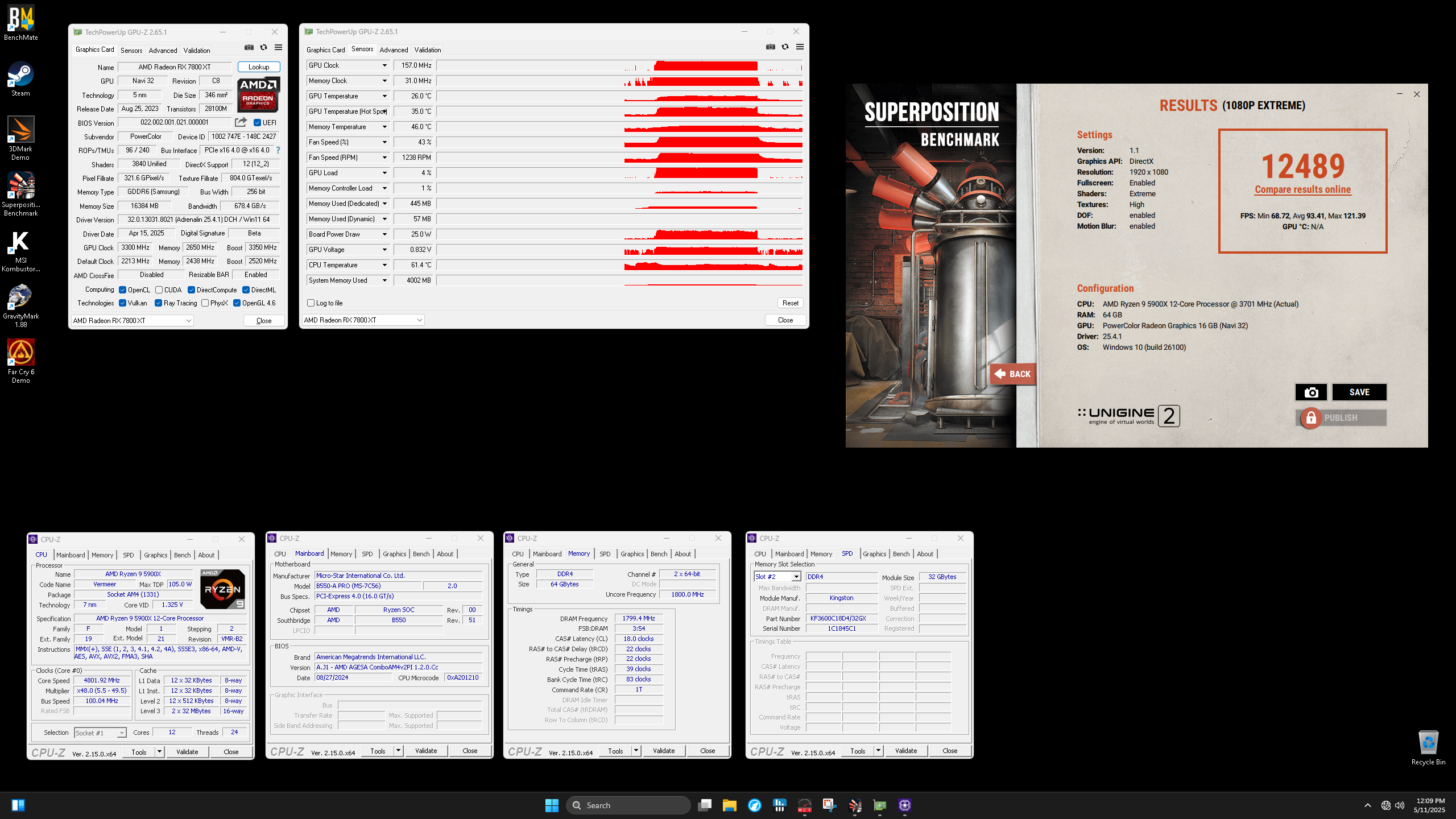This screenshot has width=1456, height=819.
Task: Open the Steam desktop icon
Action: point(21,80)
